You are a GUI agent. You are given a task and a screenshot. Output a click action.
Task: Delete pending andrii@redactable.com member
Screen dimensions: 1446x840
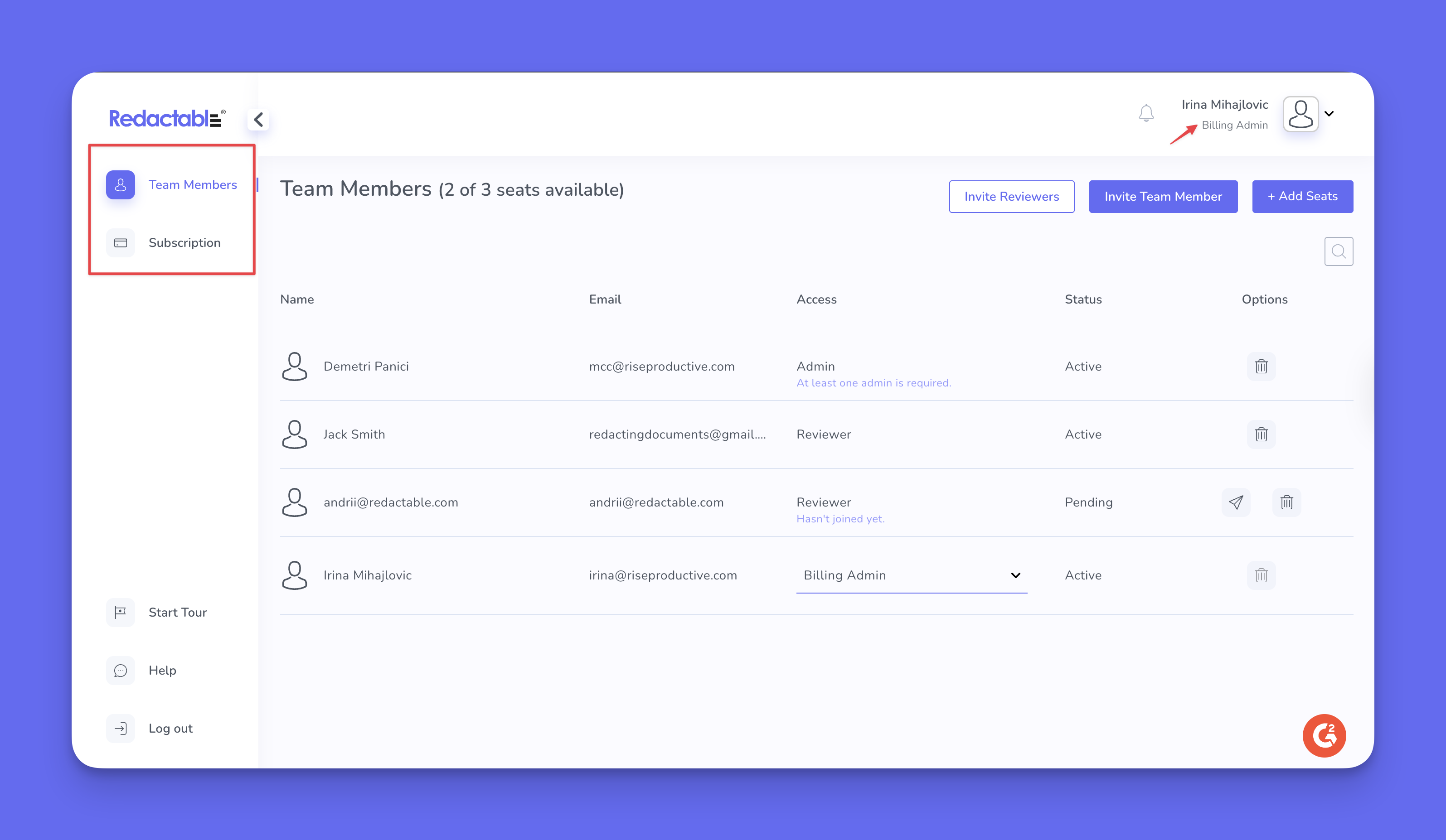(x=1286, y=502)
